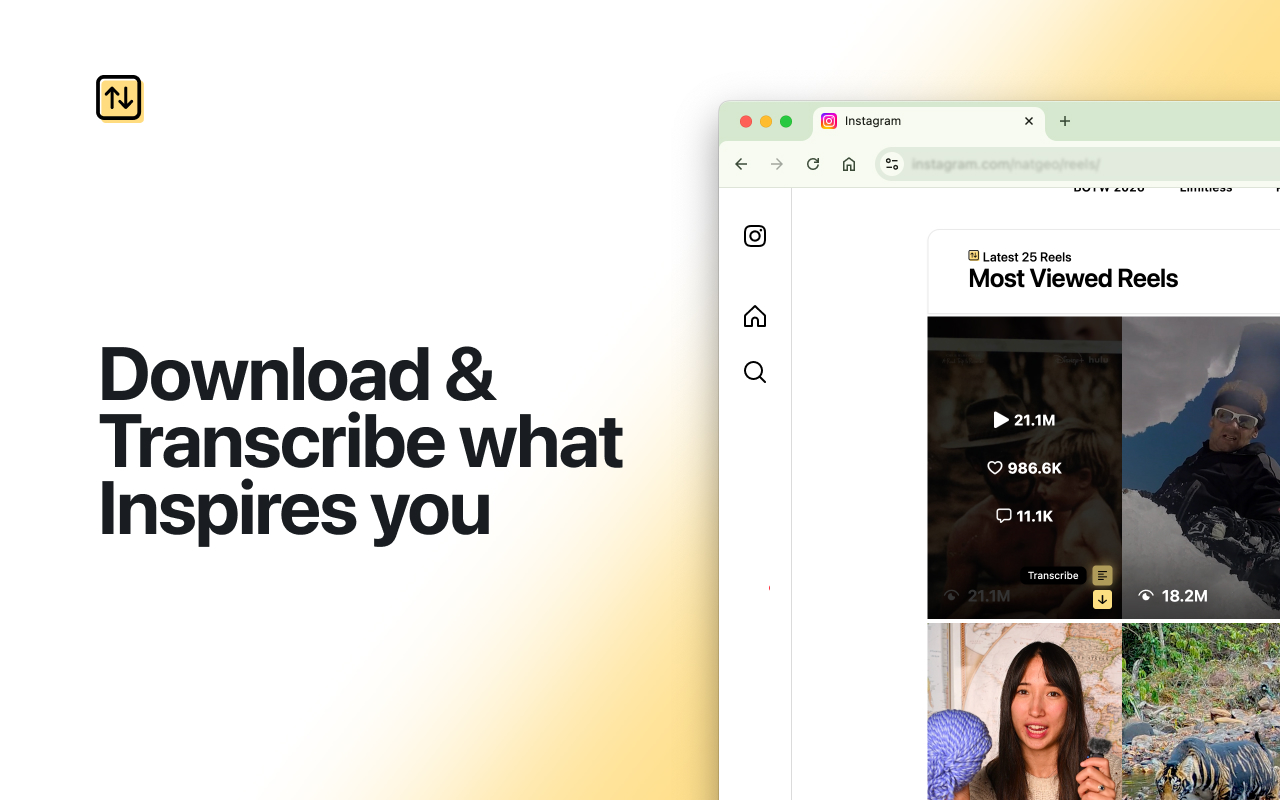Image resolution: width=1280 pixels, height=800 pixels.
Task: Click the Transcribe tooltip label
Action: (x=1052, y=575)
